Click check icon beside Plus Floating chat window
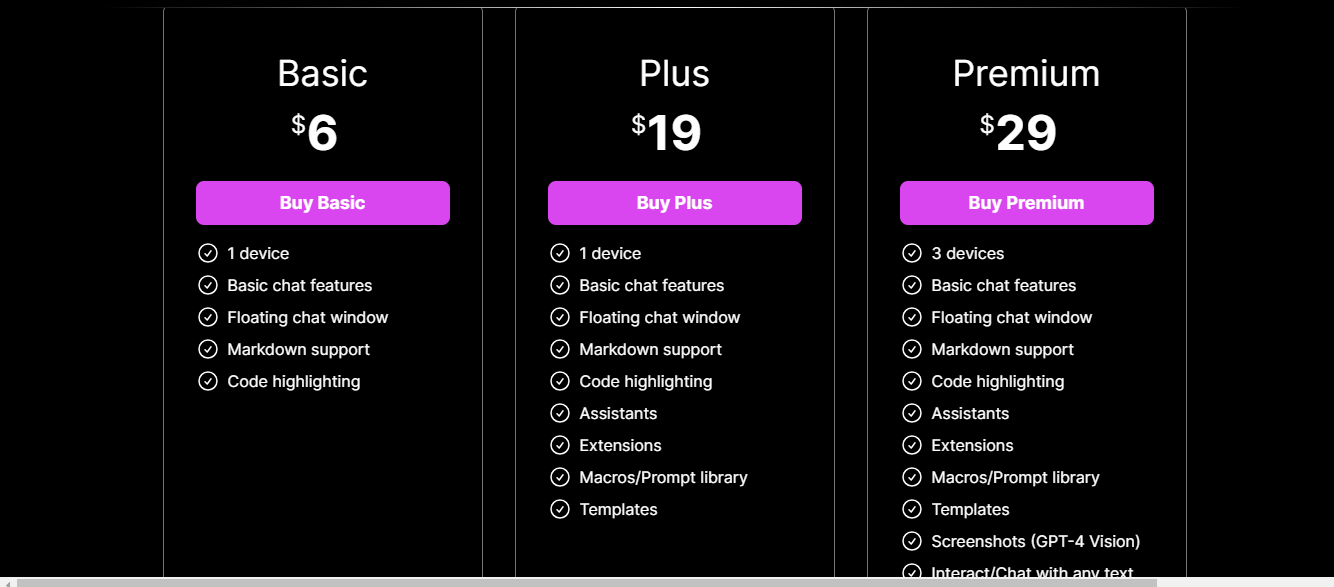 point(560,317)
